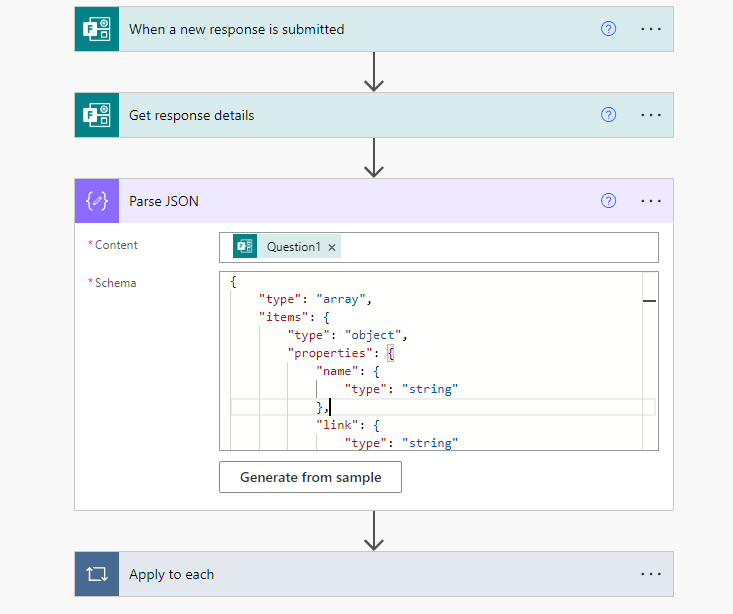Click the Generate from sample button
733x614 pixels.
coord(310,477)
